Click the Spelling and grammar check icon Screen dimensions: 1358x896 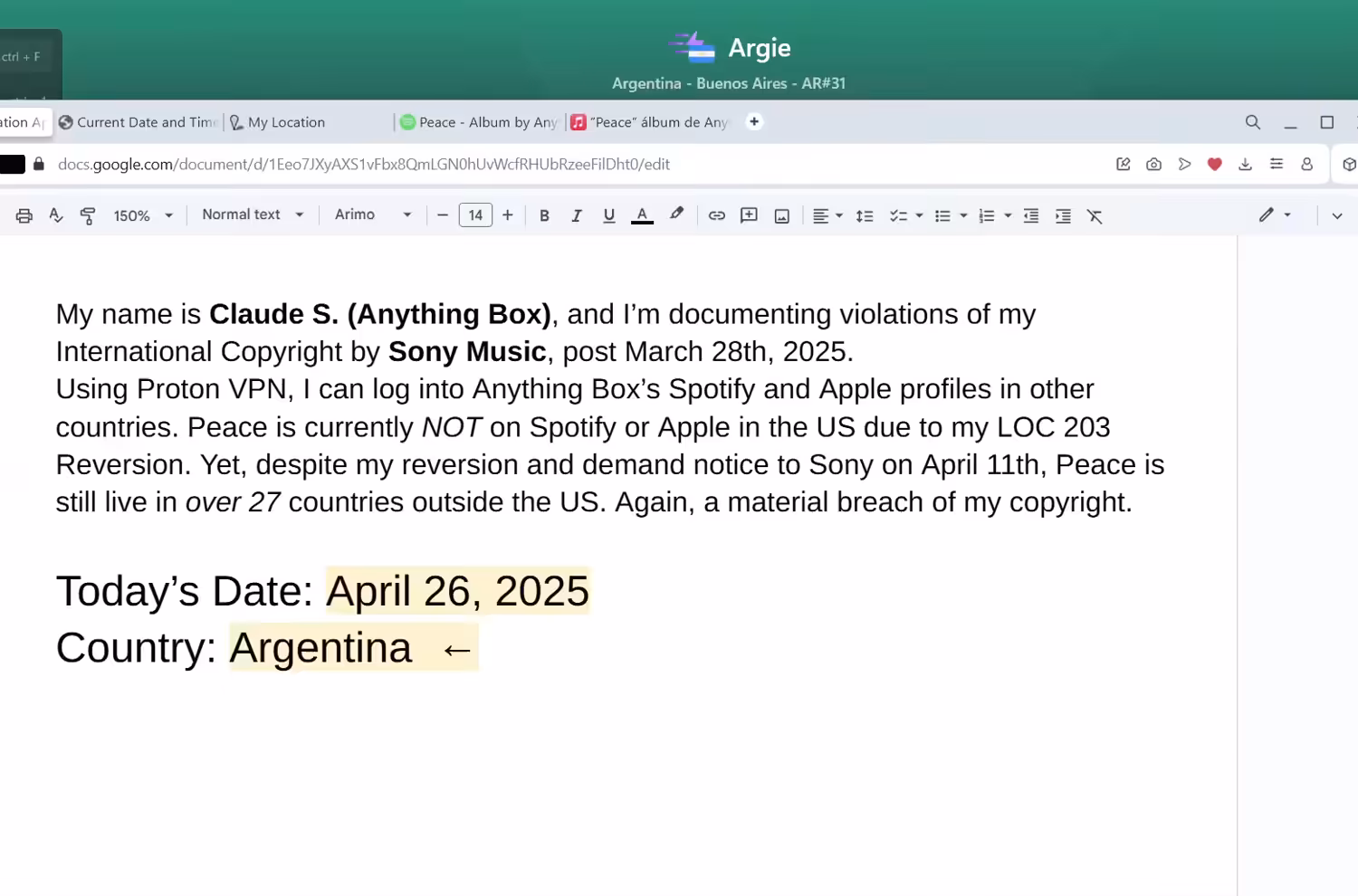(x=56, y=215)
